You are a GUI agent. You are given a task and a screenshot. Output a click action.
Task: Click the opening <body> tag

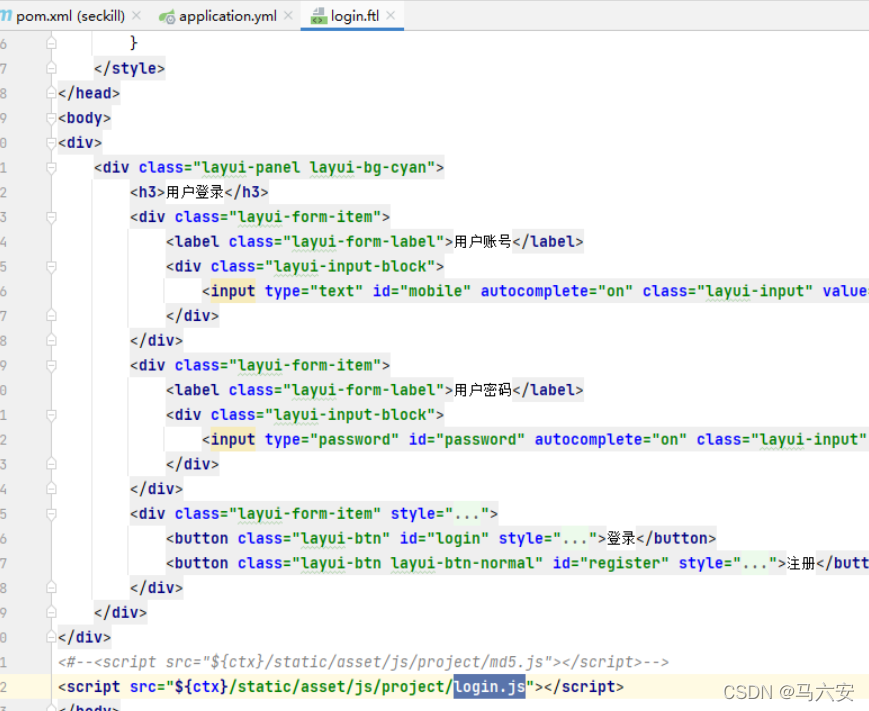84,118
